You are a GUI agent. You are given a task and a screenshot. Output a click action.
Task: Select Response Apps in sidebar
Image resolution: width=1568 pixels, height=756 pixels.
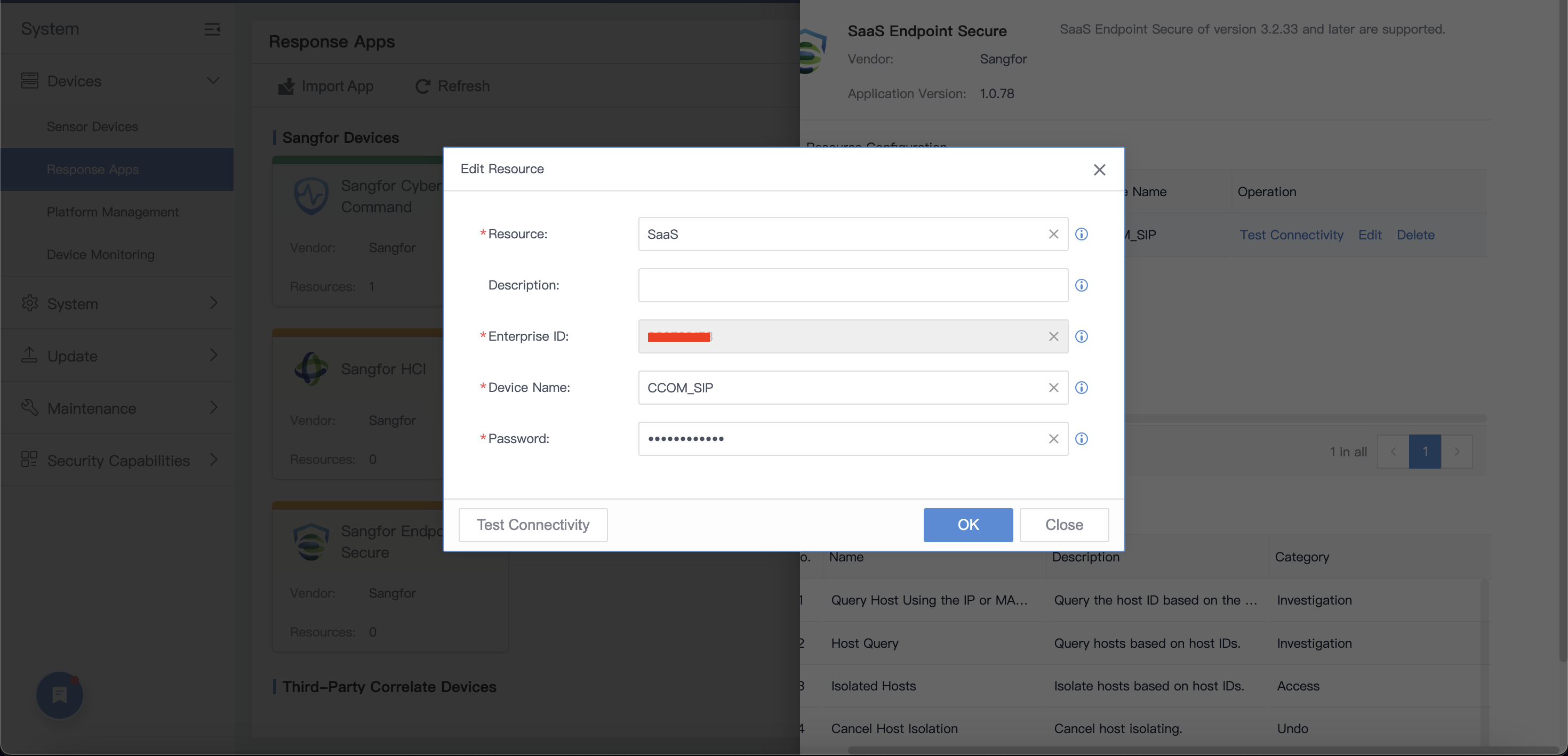point(117,170)
